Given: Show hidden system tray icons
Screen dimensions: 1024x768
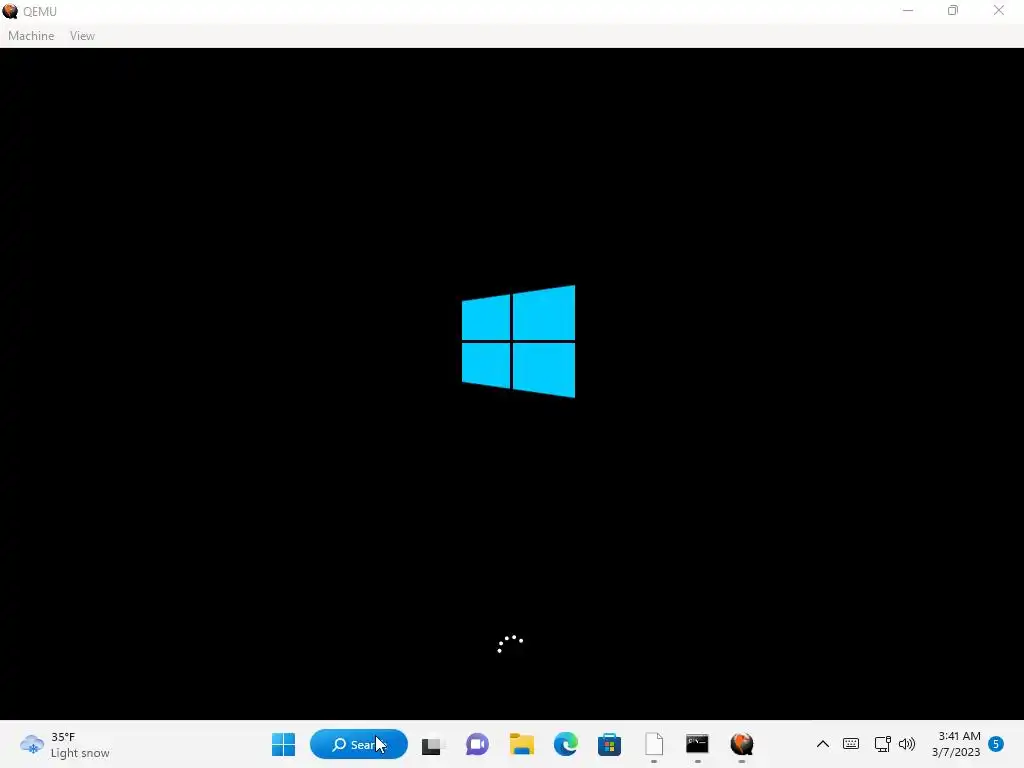Looking at the screenshot, I should 823,744.
